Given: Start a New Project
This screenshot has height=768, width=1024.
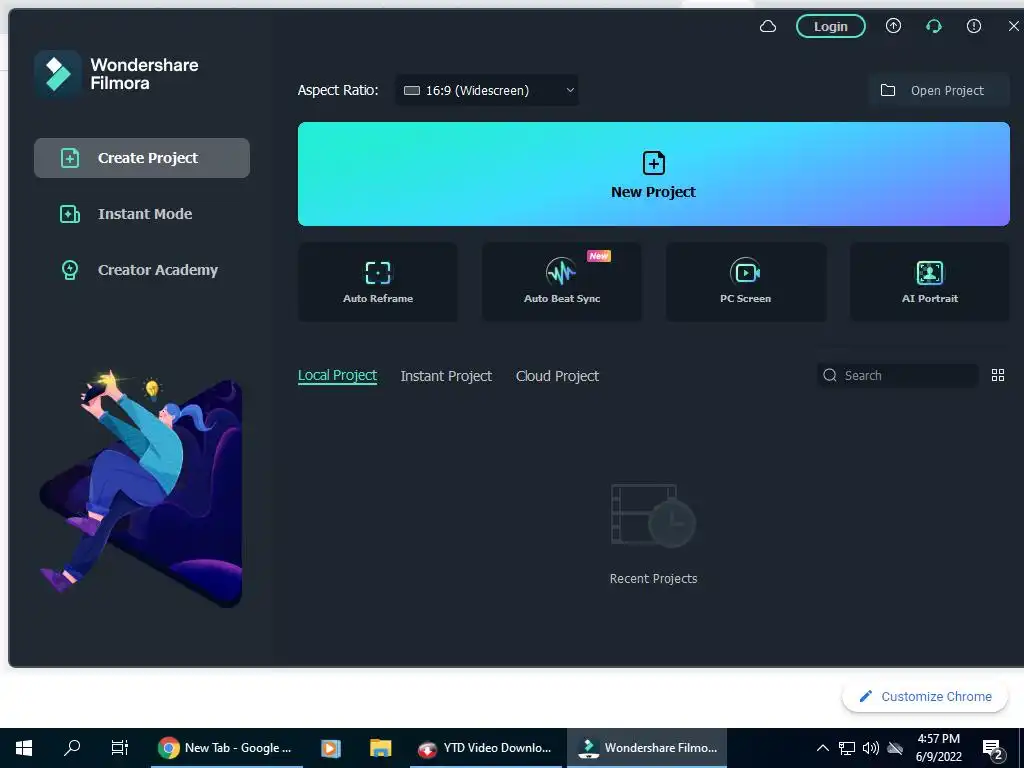Looking at the screenshot, I should [x=654, y=174].
